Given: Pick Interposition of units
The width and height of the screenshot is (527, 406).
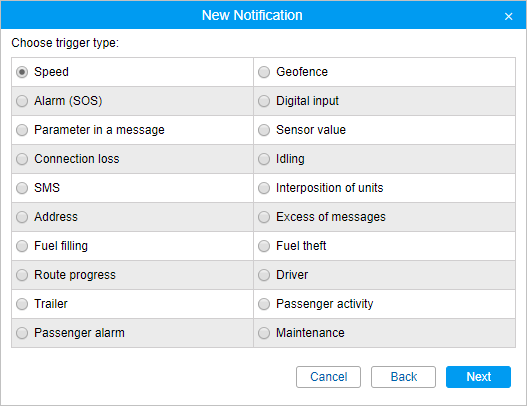Looking at the screenshot, I should (x=264, y=188).
